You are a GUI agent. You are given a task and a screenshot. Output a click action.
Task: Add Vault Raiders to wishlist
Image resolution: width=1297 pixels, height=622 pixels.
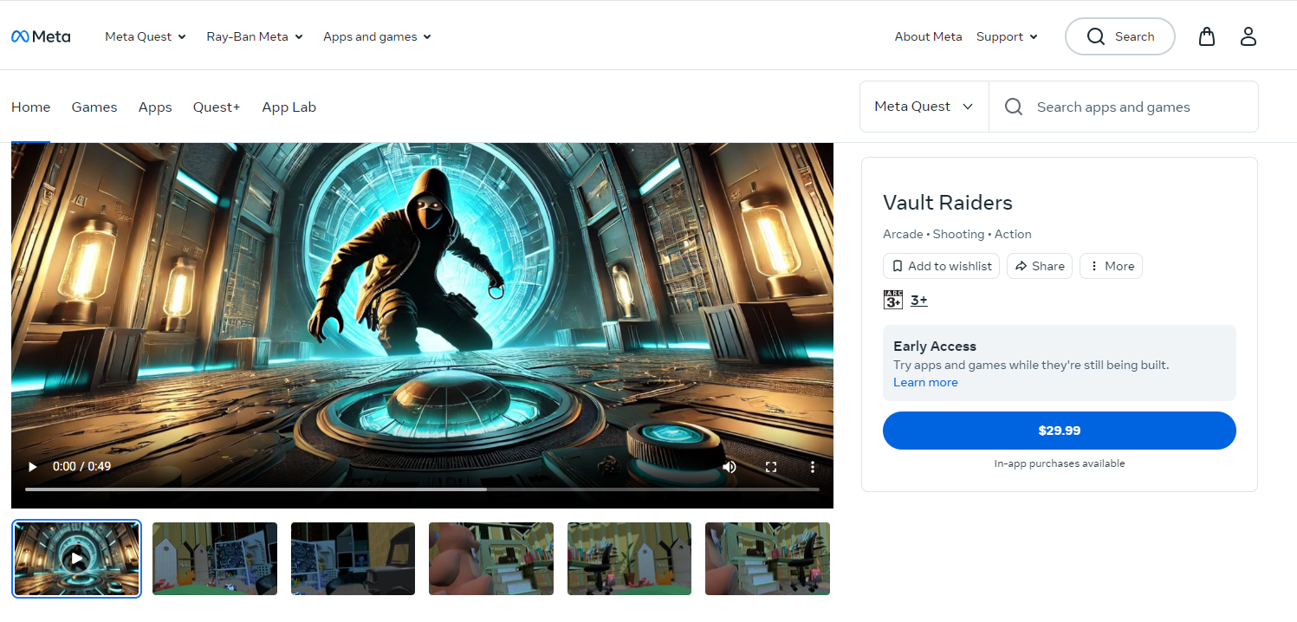point(941,266)
